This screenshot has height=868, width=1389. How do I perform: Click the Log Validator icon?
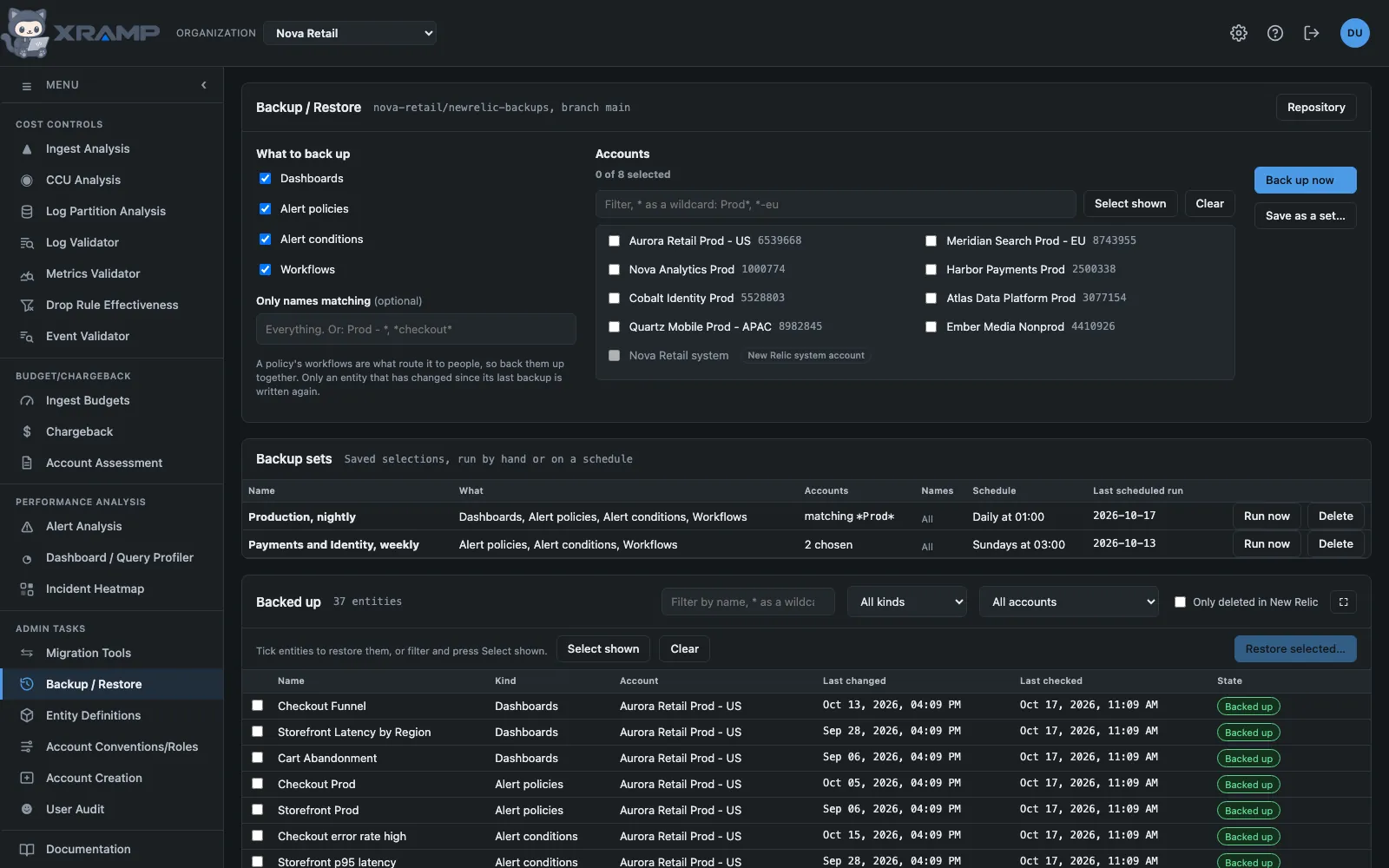click(27, 243)
